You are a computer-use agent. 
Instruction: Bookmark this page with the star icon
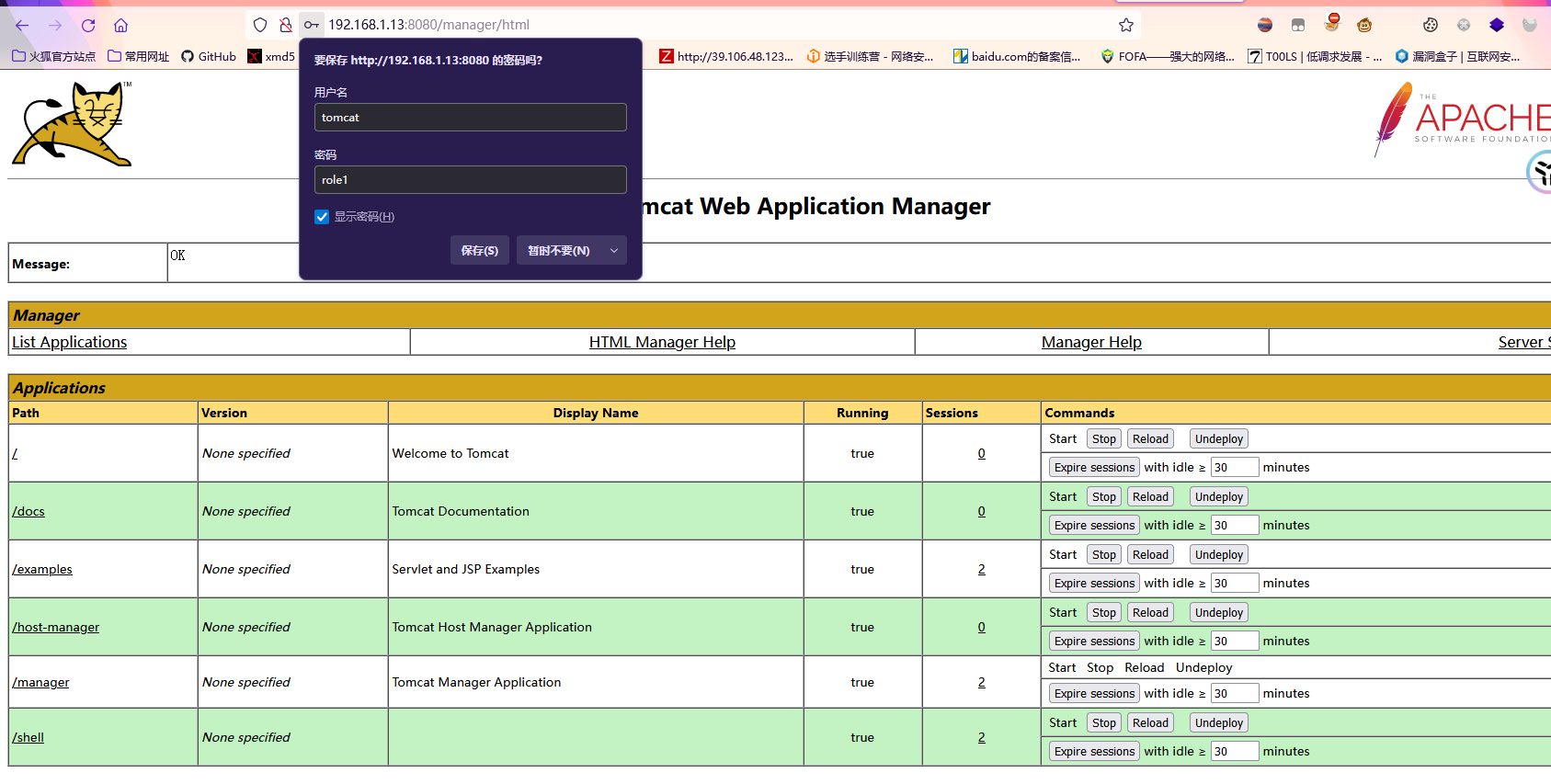[1126, 25]
